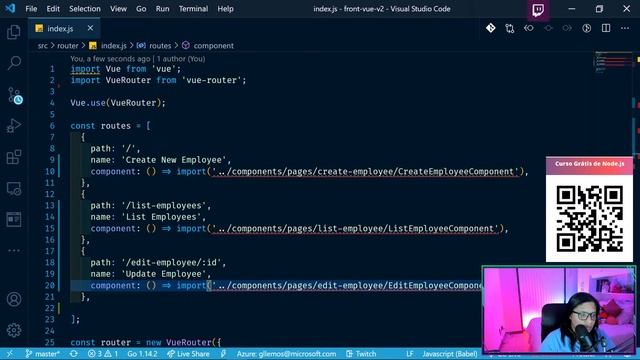This screenshot has height=360, width=640.
Task: Open the editor More Actions menu
Action: pyautogui.click(x=625, y=28)
